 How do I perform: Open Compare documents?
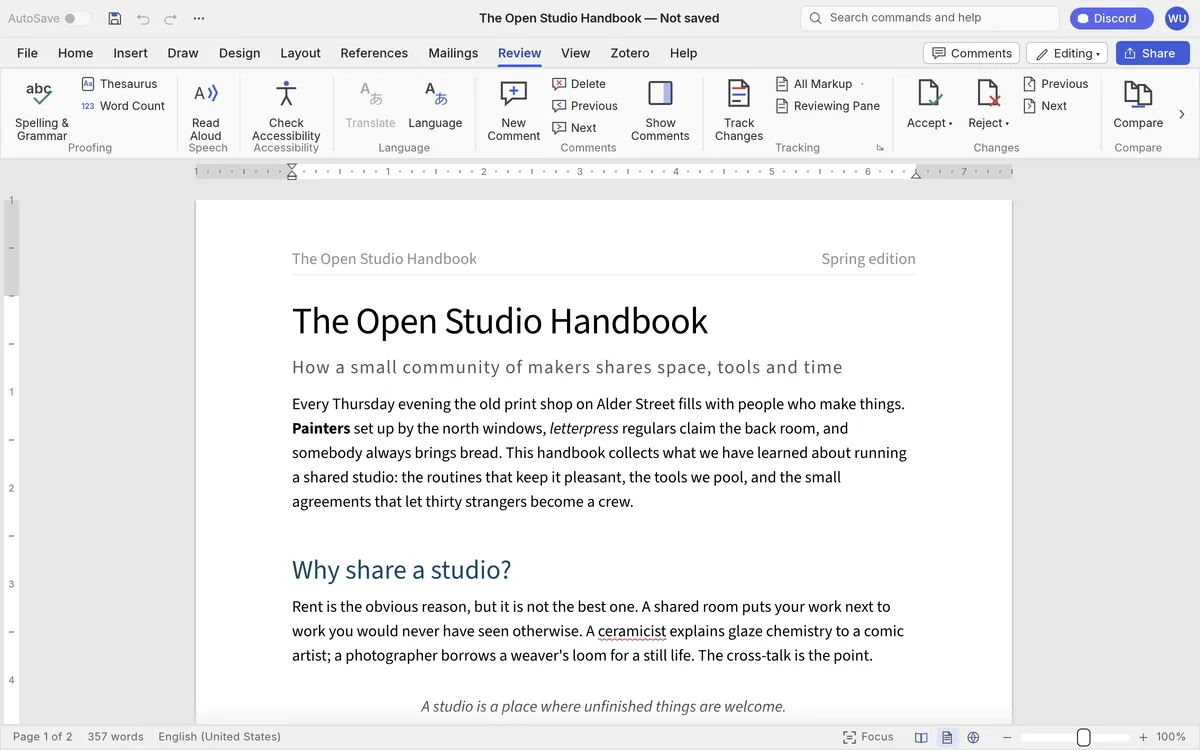[x=1138, y=105]
